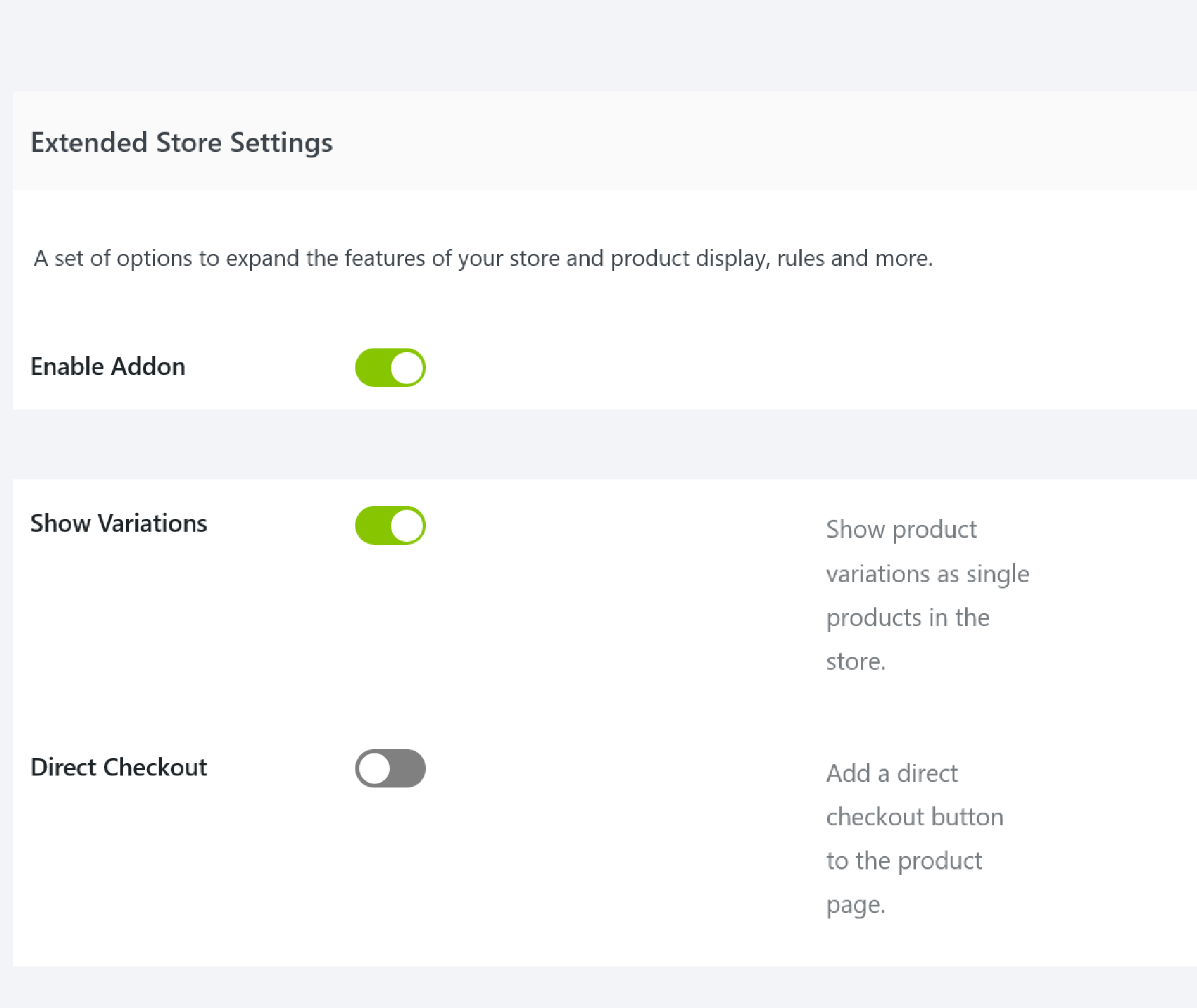The image size is (1197, 1008).
Task: Turn off the Enable Addon switch
Action: [390, 367]
